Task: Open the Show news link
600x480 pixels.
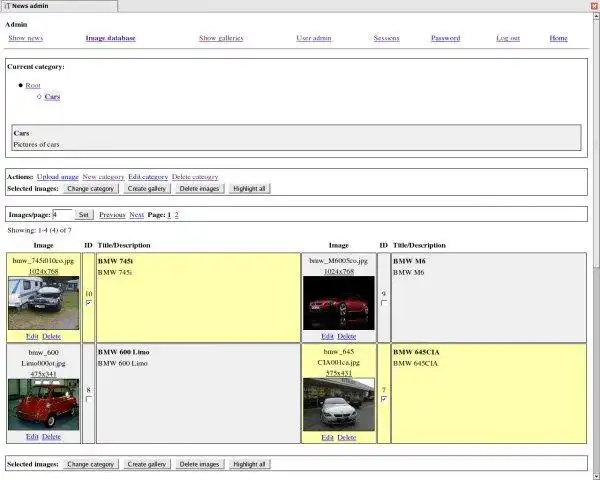Action: point(26,38)
